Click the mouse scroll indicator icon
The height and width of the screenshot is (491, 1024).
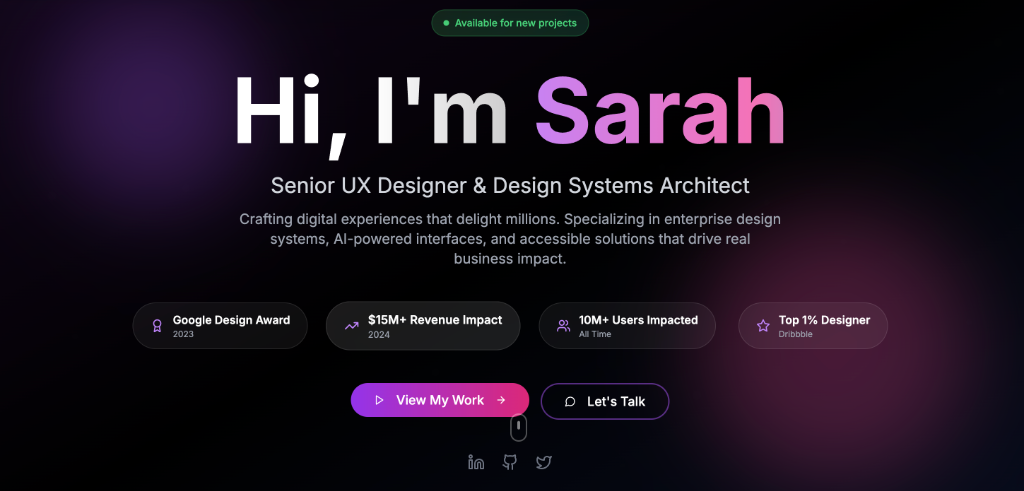tap(519, 427)
